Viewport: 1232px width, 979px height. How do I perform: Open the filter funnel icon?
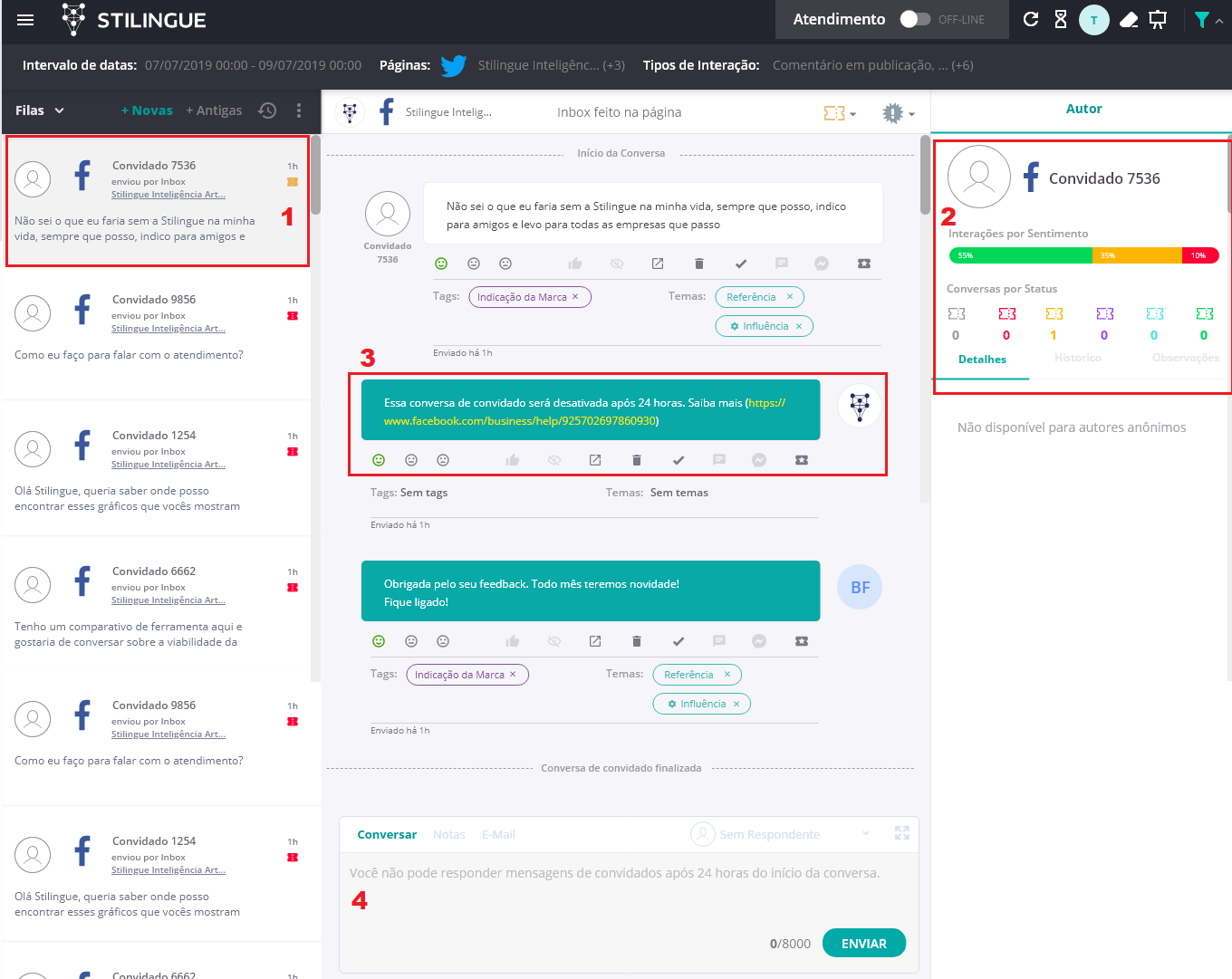(x=1201, y=20)
